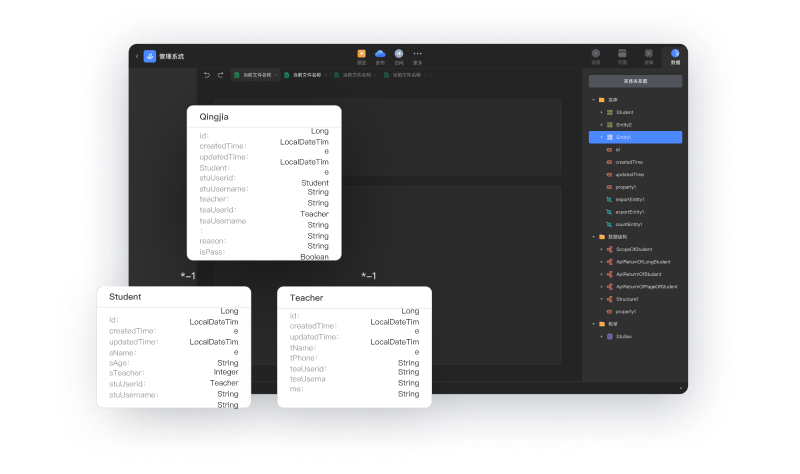This screenshot has width=800, height=474.
Task: Click the ApiReturnOfPageOfStudent structure icon
Action: tap(610, 287)
